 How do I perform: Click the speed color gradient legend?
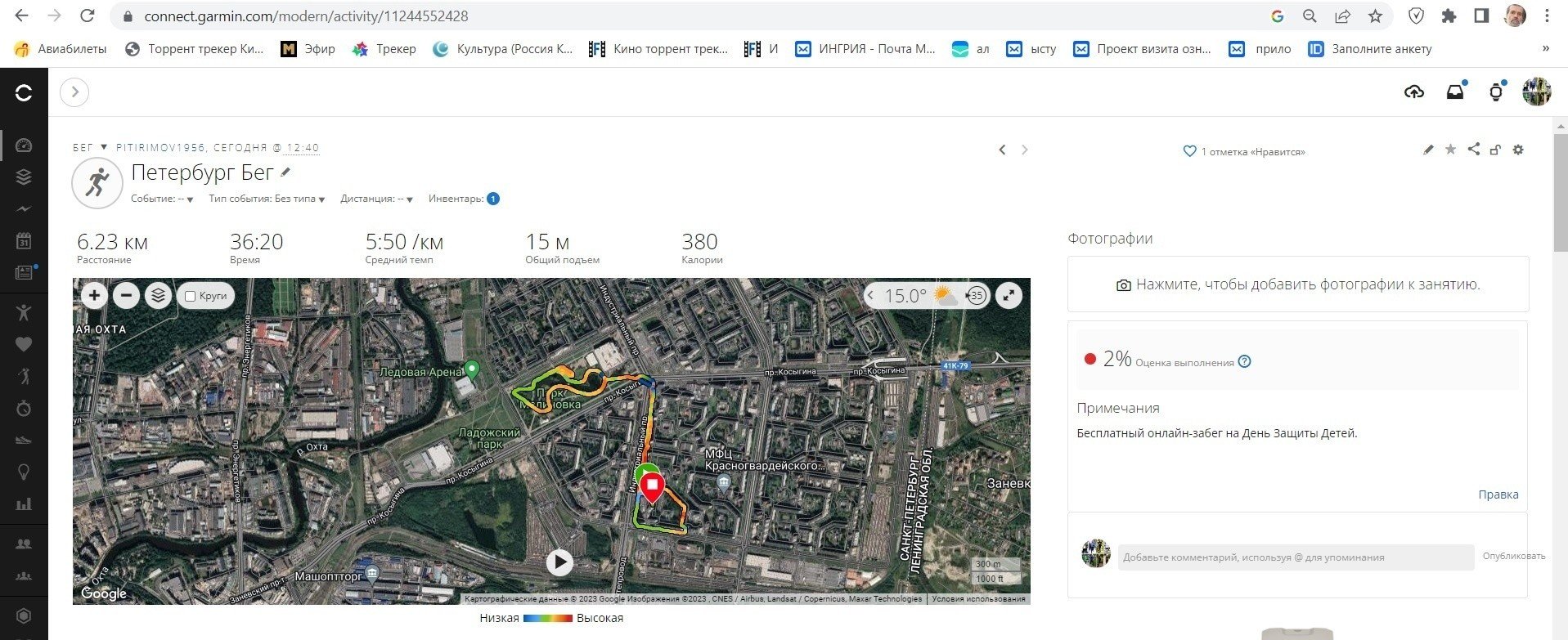(548, 619)
